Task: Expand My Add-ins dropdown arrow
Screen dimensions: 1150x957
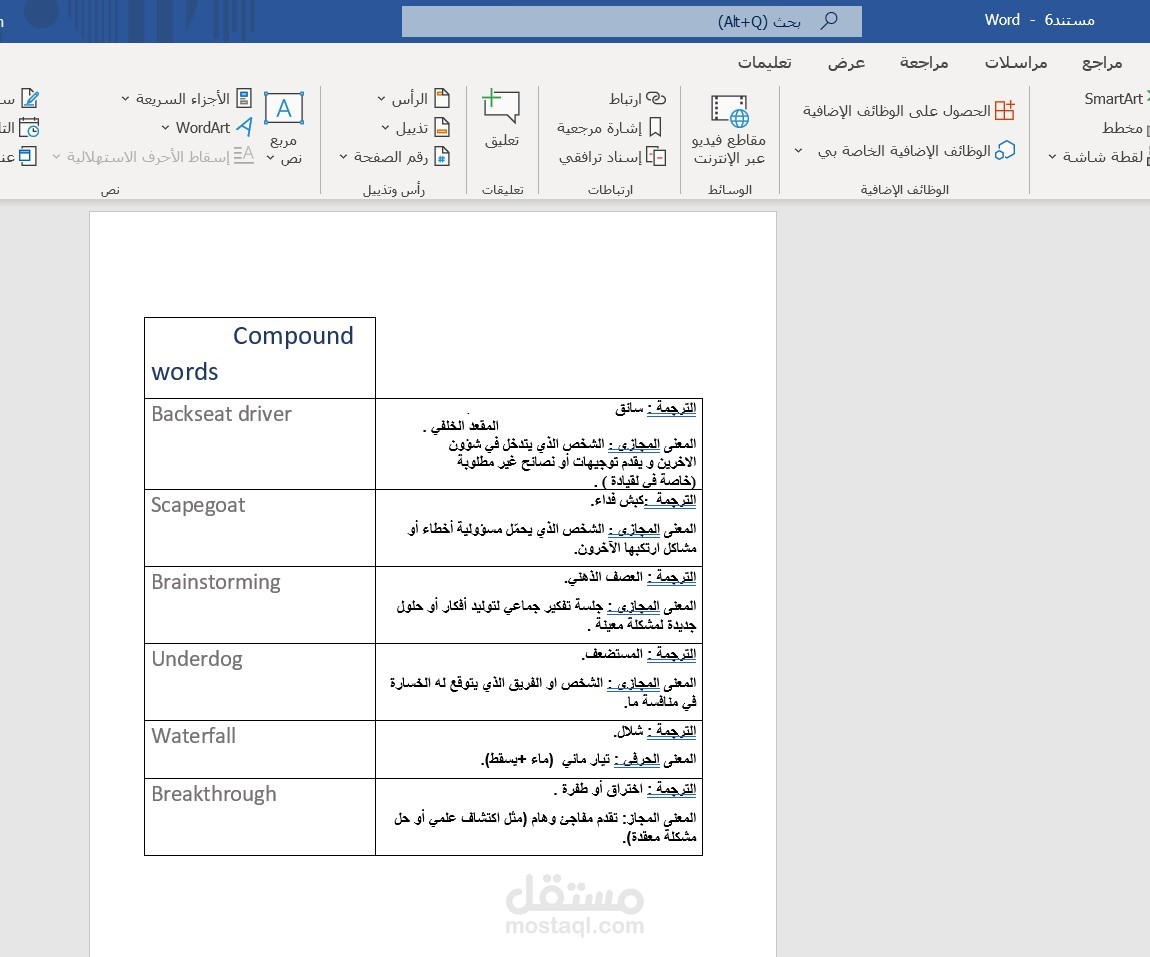Action: point(798,151)
